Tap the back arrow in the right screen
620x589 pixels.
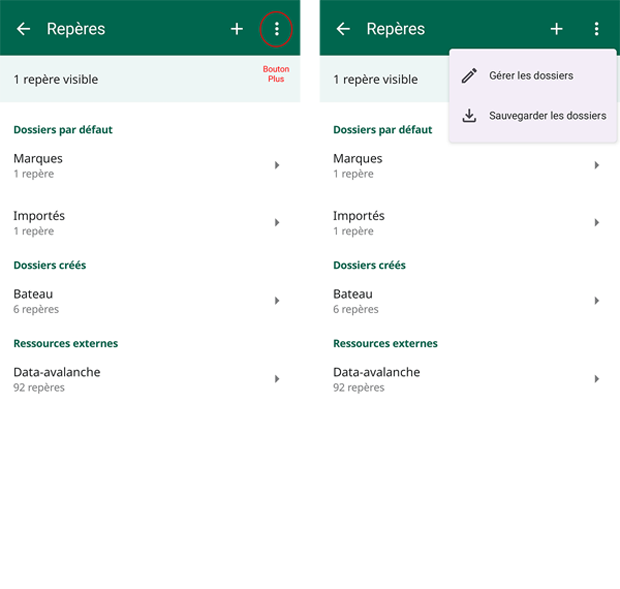343,29
